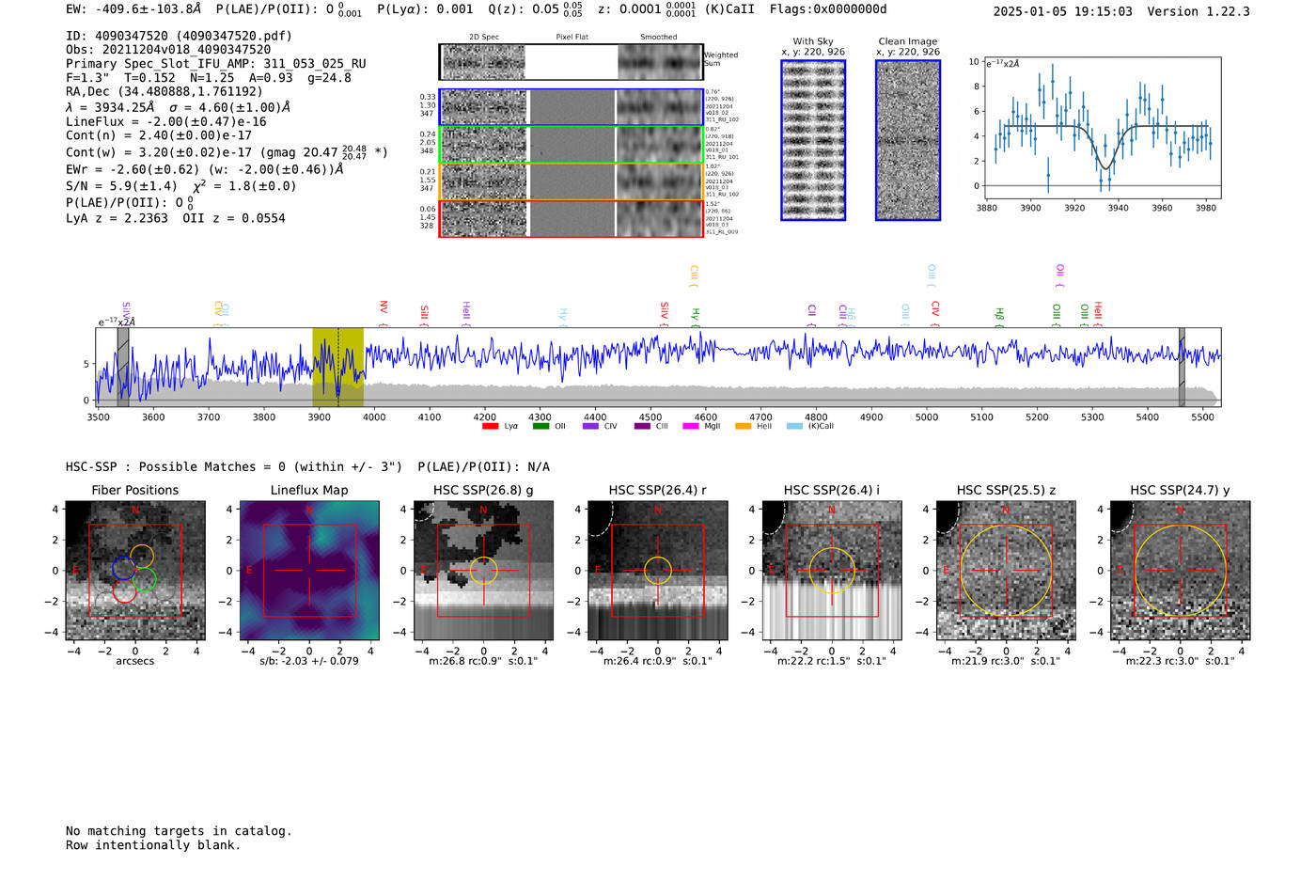Click the (K)CaII light blue legend swatch

tap(794, 426)
